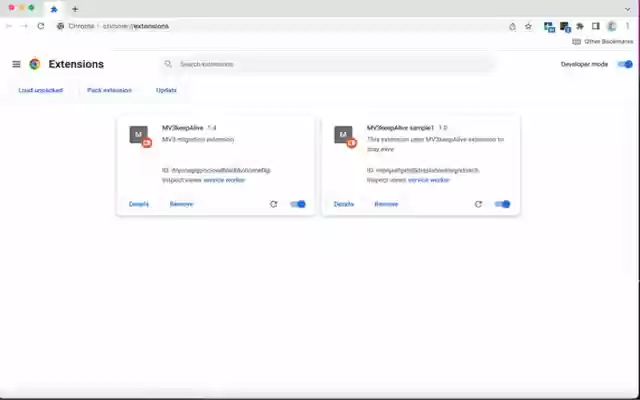Image resolution: width=640 pixels, height=400 pixels.
Task: Click the ID line of MV3keepAlive sample1 card
Action: click(423, 170)
